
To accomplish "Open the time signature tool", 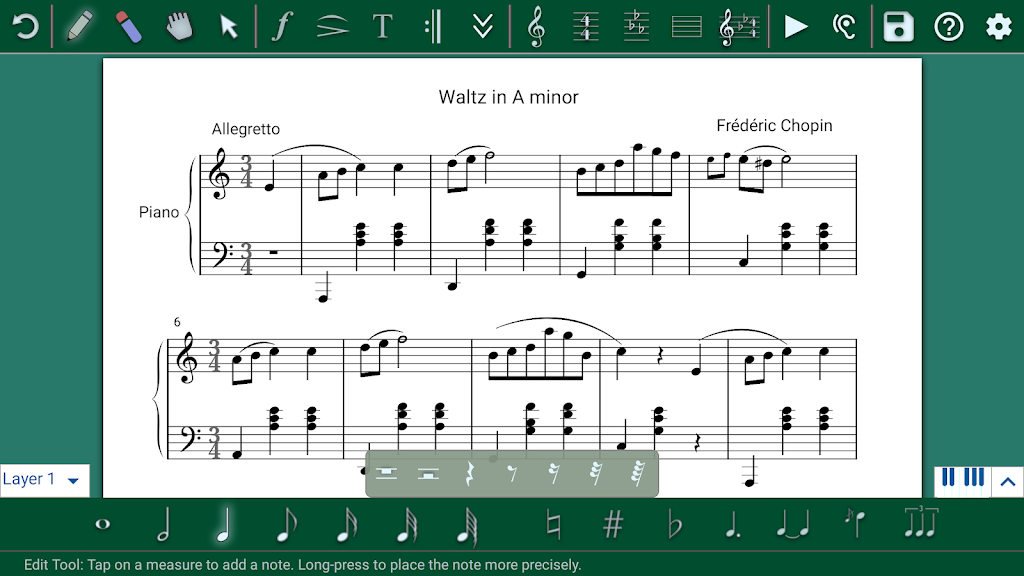I will (x=586, y=27).
